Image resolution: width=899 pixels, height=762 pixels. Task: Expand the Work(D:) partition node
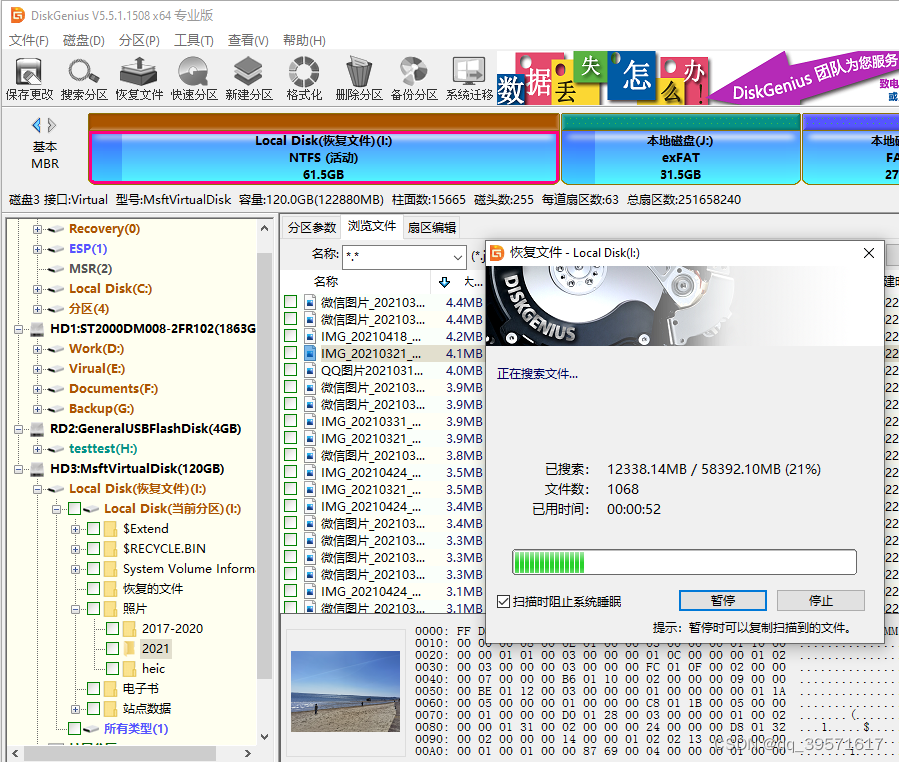coord(37,349)
